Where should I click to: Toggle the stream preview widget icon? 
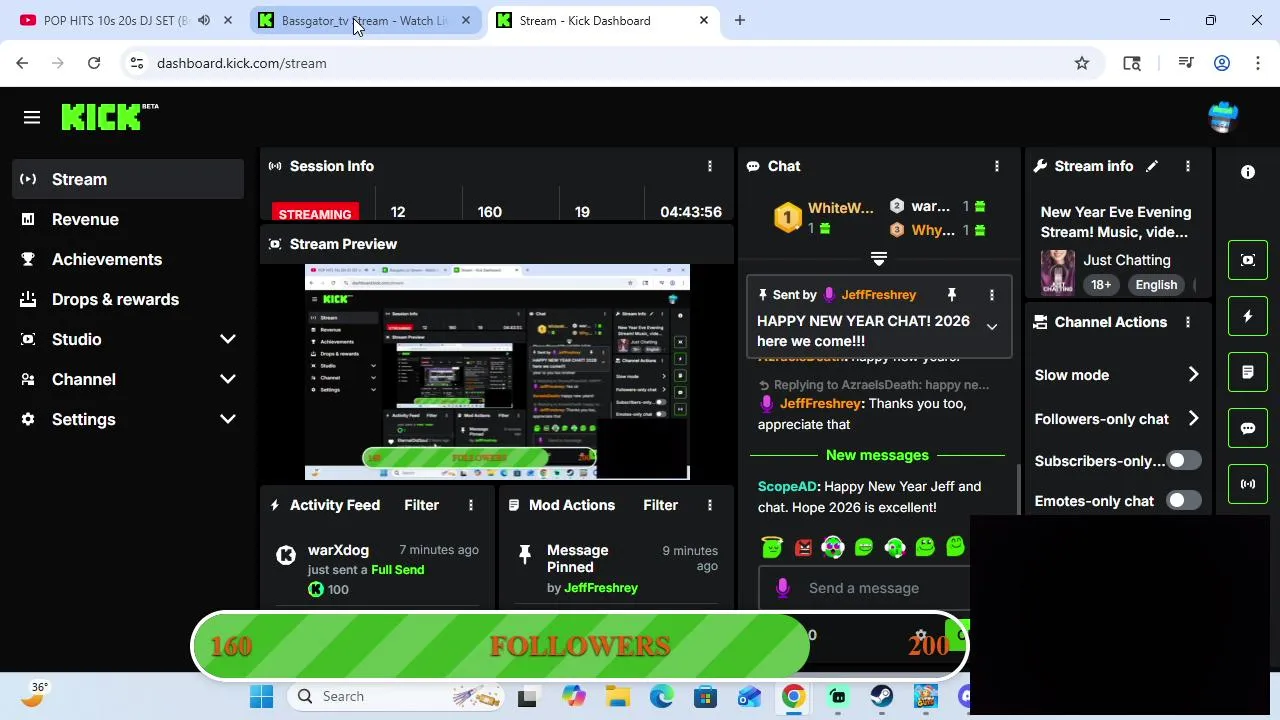tap(1248, 260)
